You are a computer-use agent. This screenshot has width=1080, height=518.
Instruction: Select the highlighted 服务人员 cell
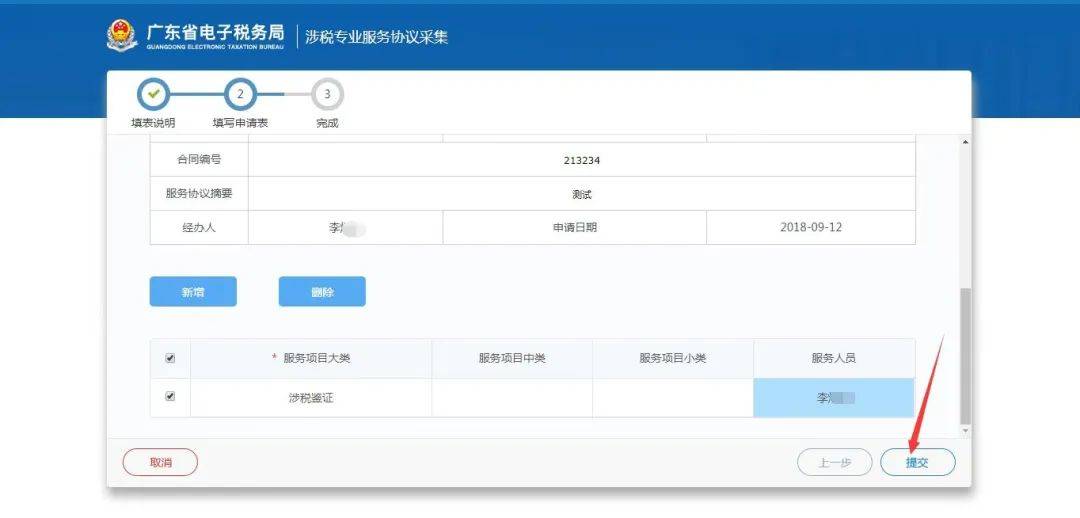point(834,397)
